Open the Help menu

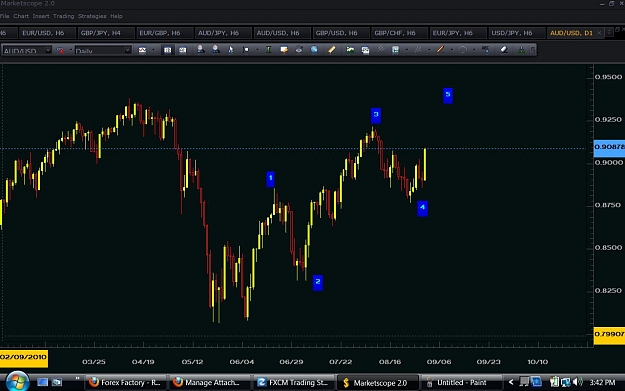pyautogui.click(x=116, y=16)
